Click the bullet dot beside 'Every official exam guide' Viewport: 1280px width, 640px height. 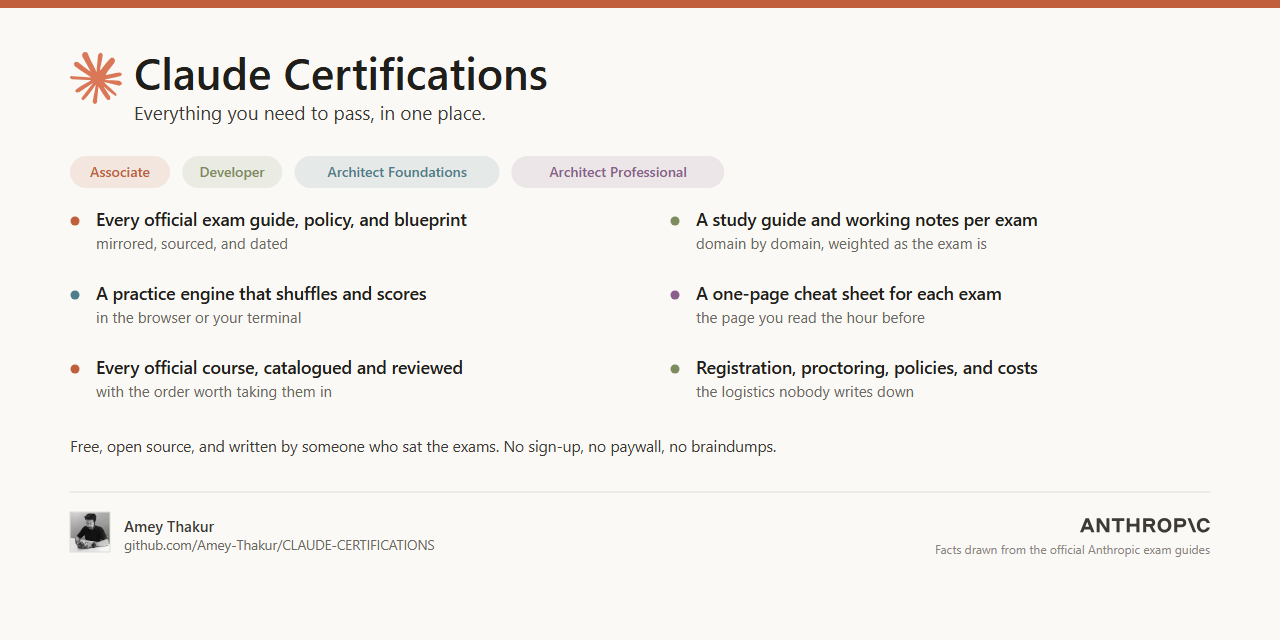click(x=75, y=221)
